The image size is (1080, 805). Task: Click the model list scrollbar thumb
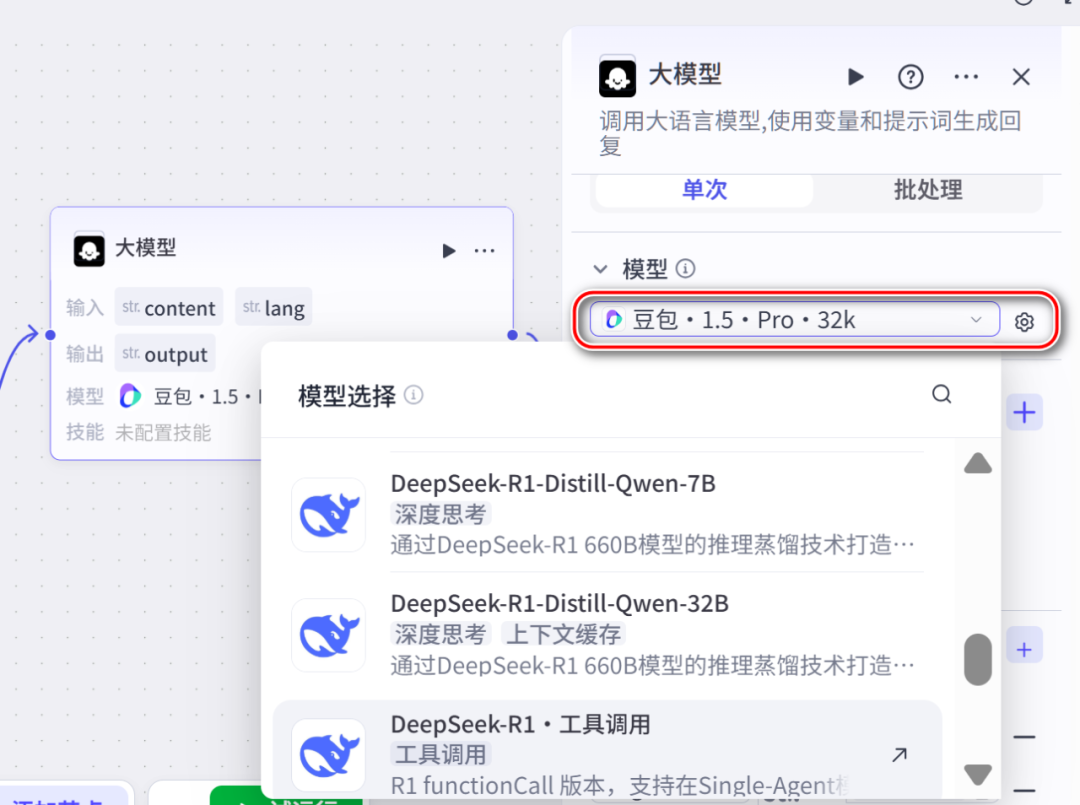977,660
